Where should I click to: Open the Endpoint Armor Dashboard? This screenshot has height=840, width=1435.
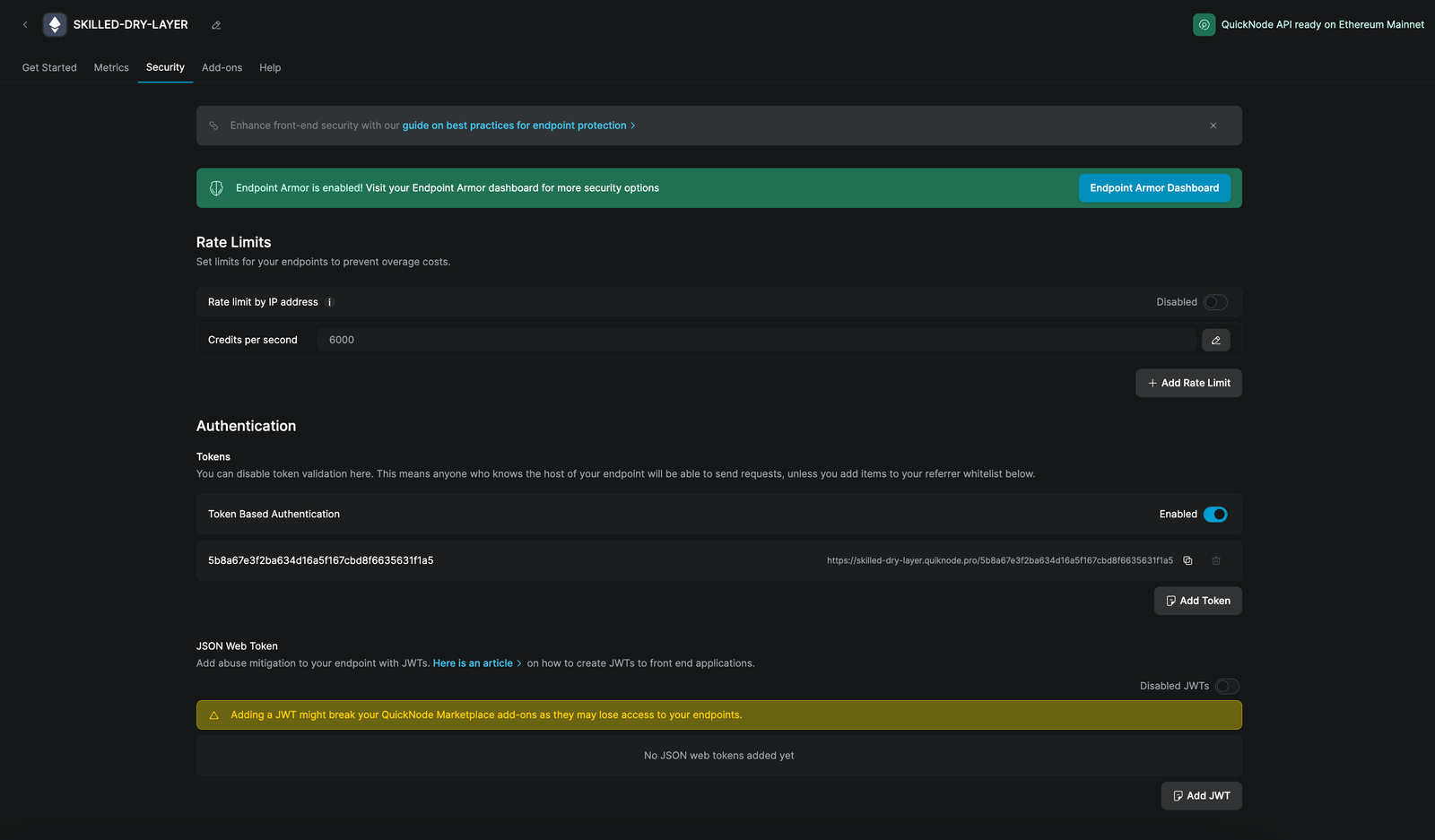pyautogui.click(x=1154, y=187)
